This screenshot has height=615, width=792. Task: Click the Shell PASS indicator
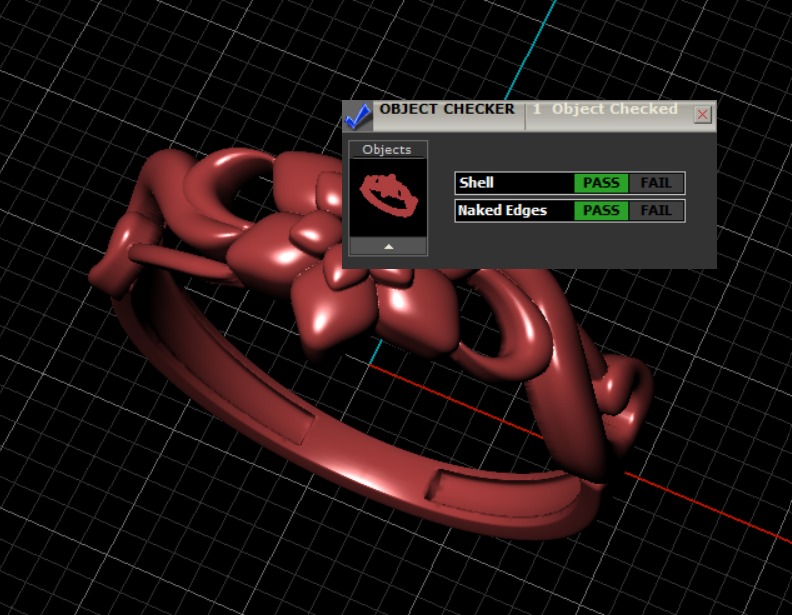[x=601, y=183]
